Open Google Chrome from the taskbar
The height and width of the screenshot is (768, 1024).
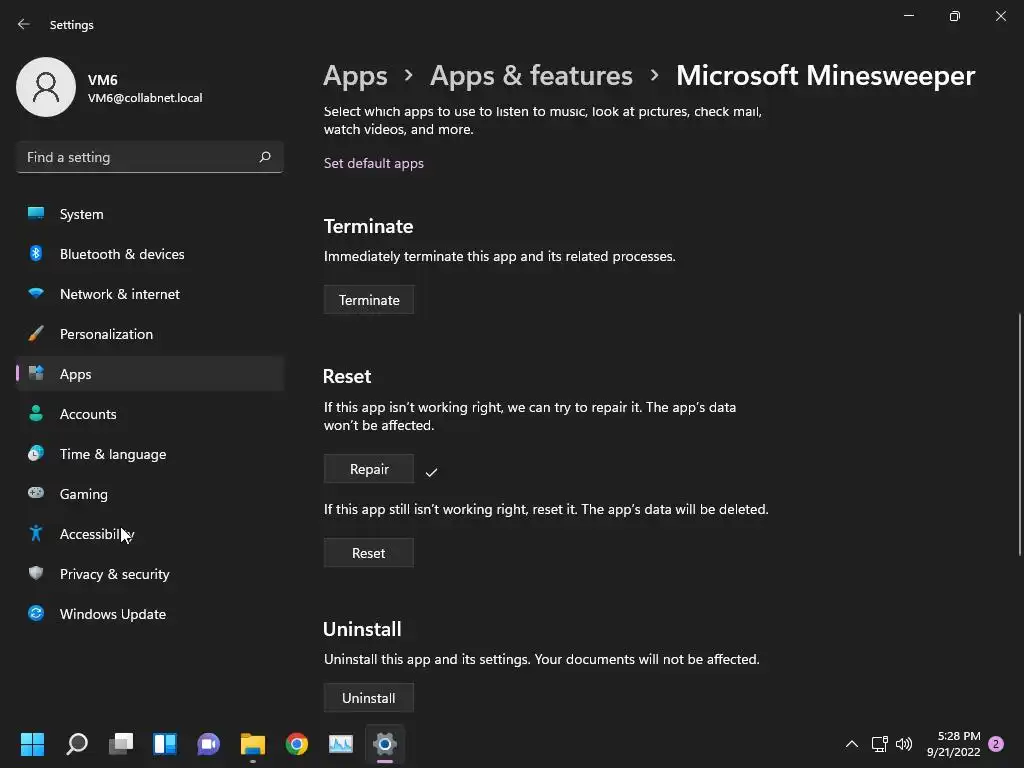point(297,744)
